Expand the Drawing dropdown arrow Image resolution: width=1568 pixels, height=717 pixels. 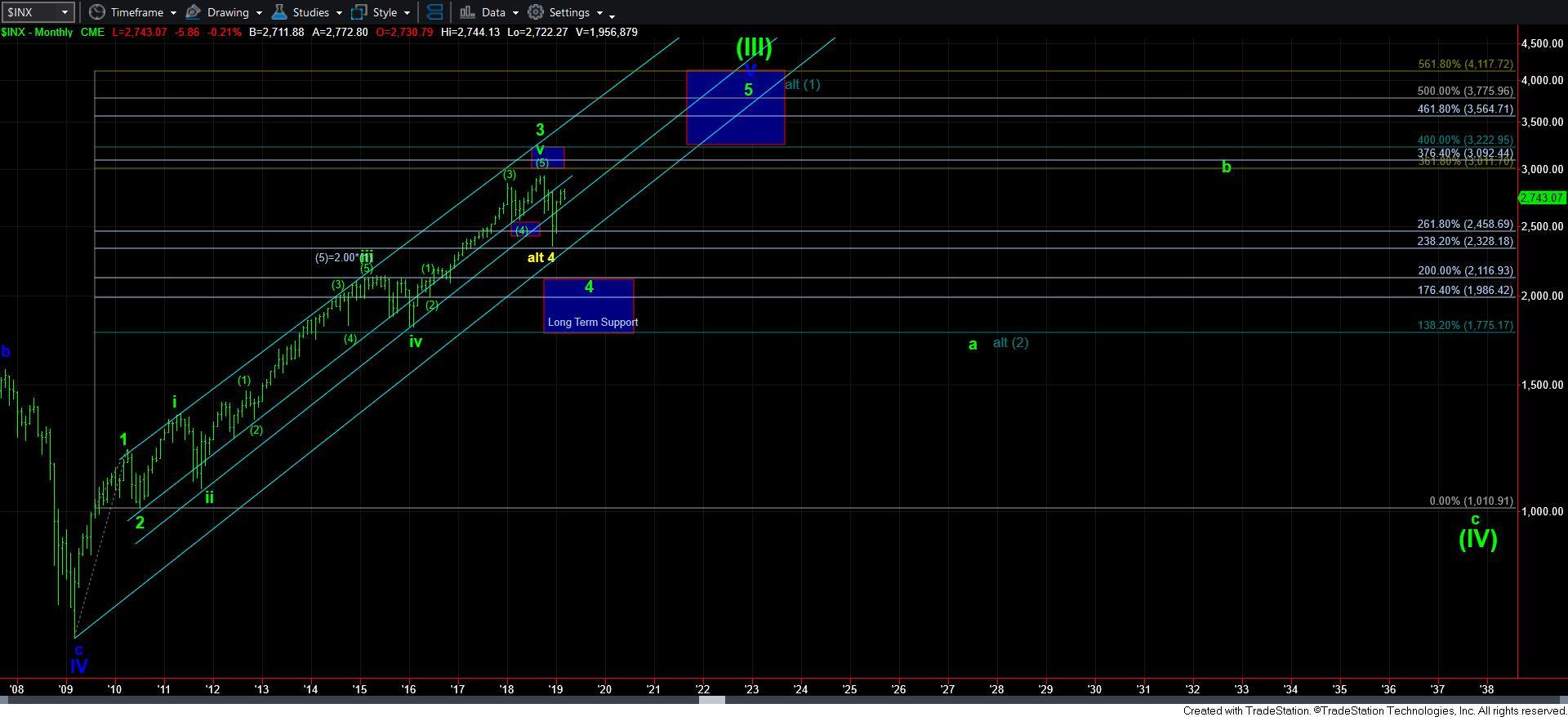259,13
